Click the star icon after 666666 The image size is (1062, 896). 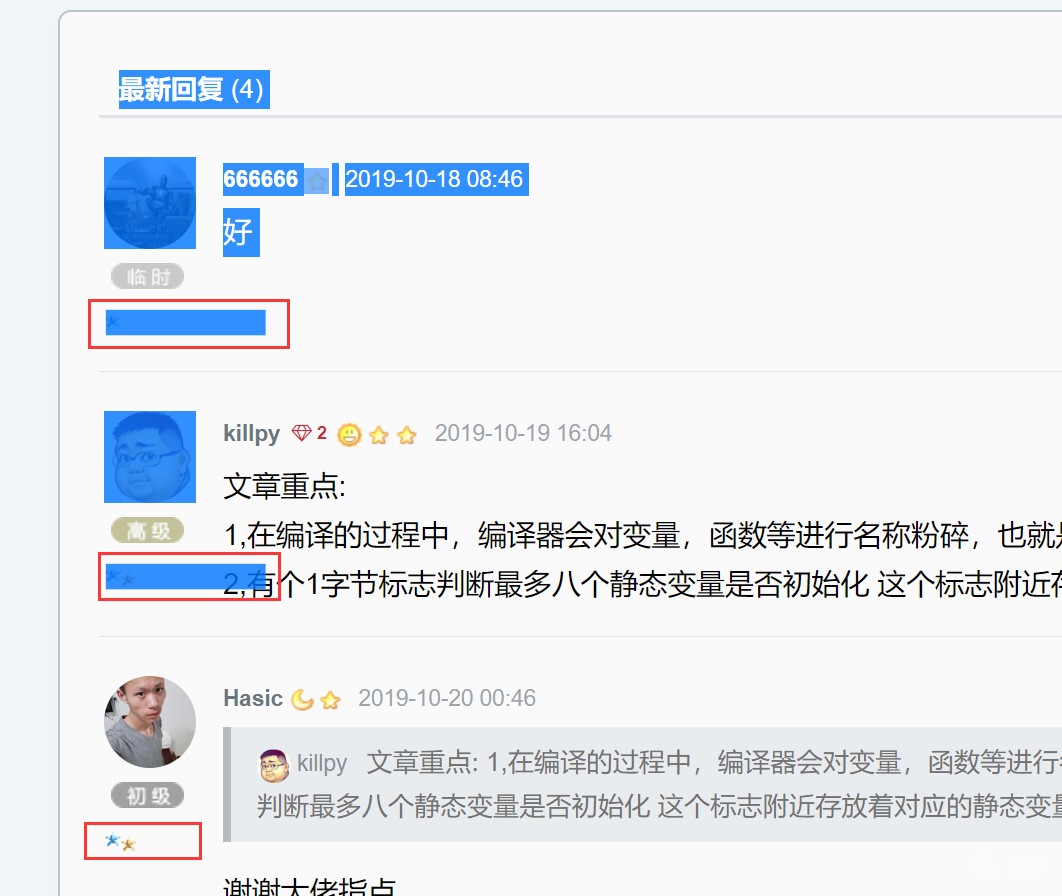(316, 181)
